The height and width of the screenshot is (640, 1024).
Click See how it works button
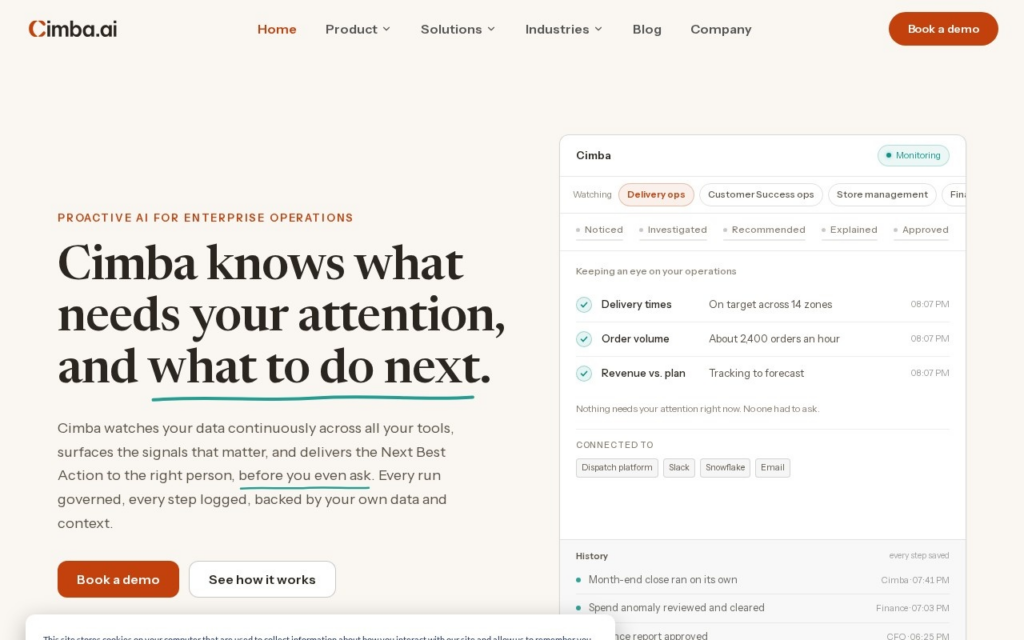pos(262,579)
